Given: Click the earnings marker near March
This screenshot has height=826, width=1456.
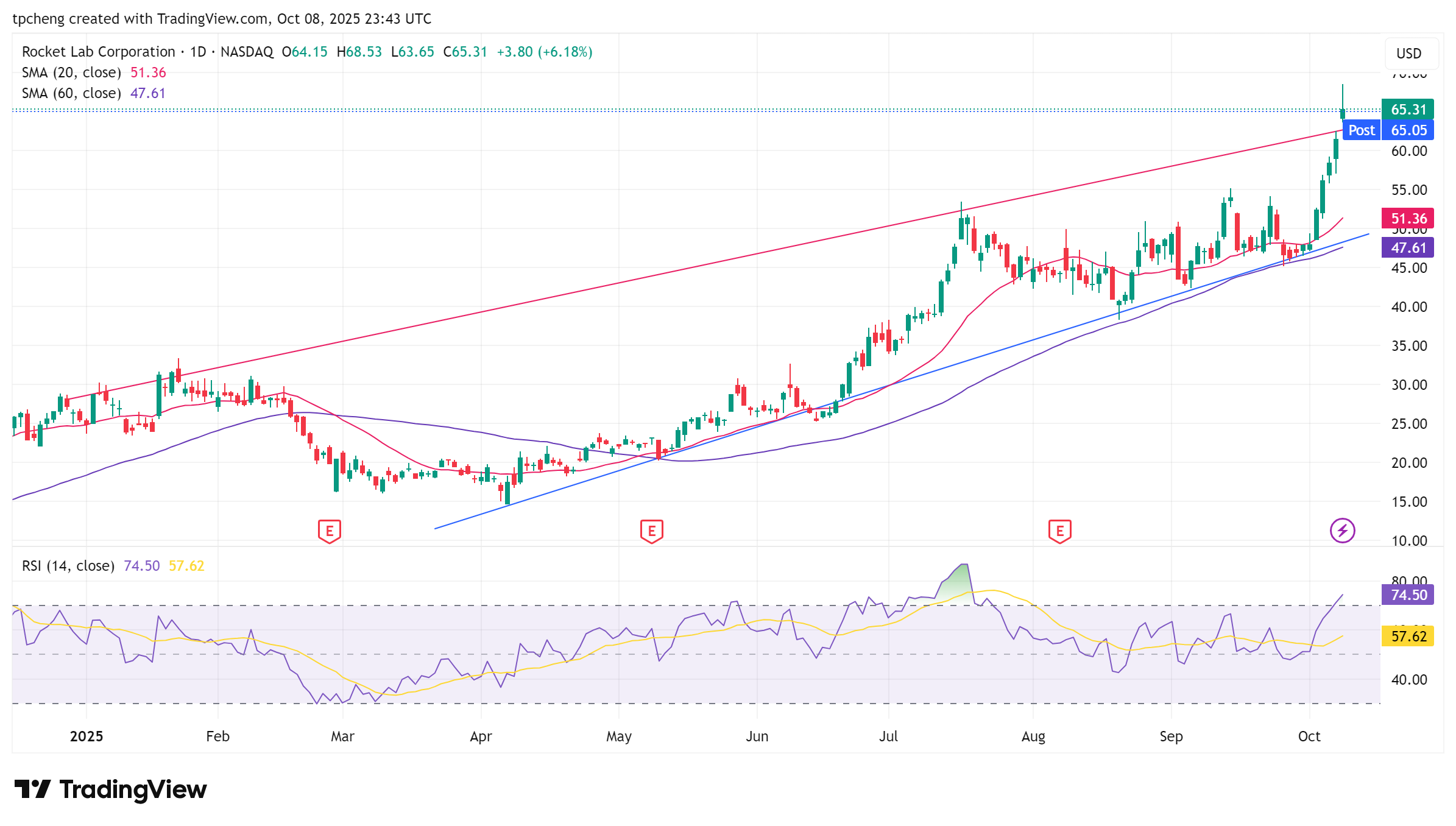Looking at the screenshot, I should [329, 531].
